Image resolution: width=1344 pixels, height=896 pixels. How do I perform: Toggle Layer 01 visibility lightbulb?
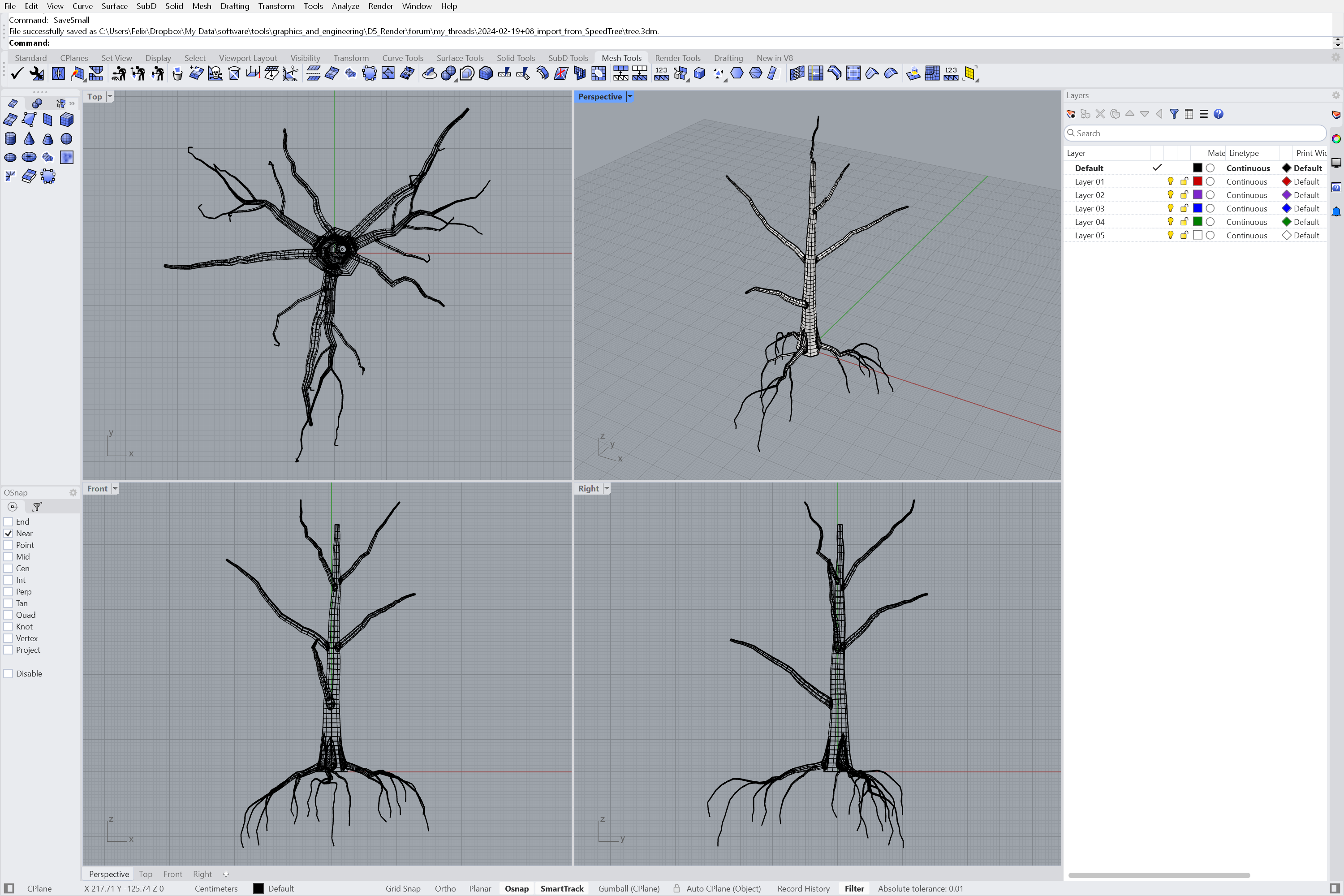click(x=1170, y=182)
